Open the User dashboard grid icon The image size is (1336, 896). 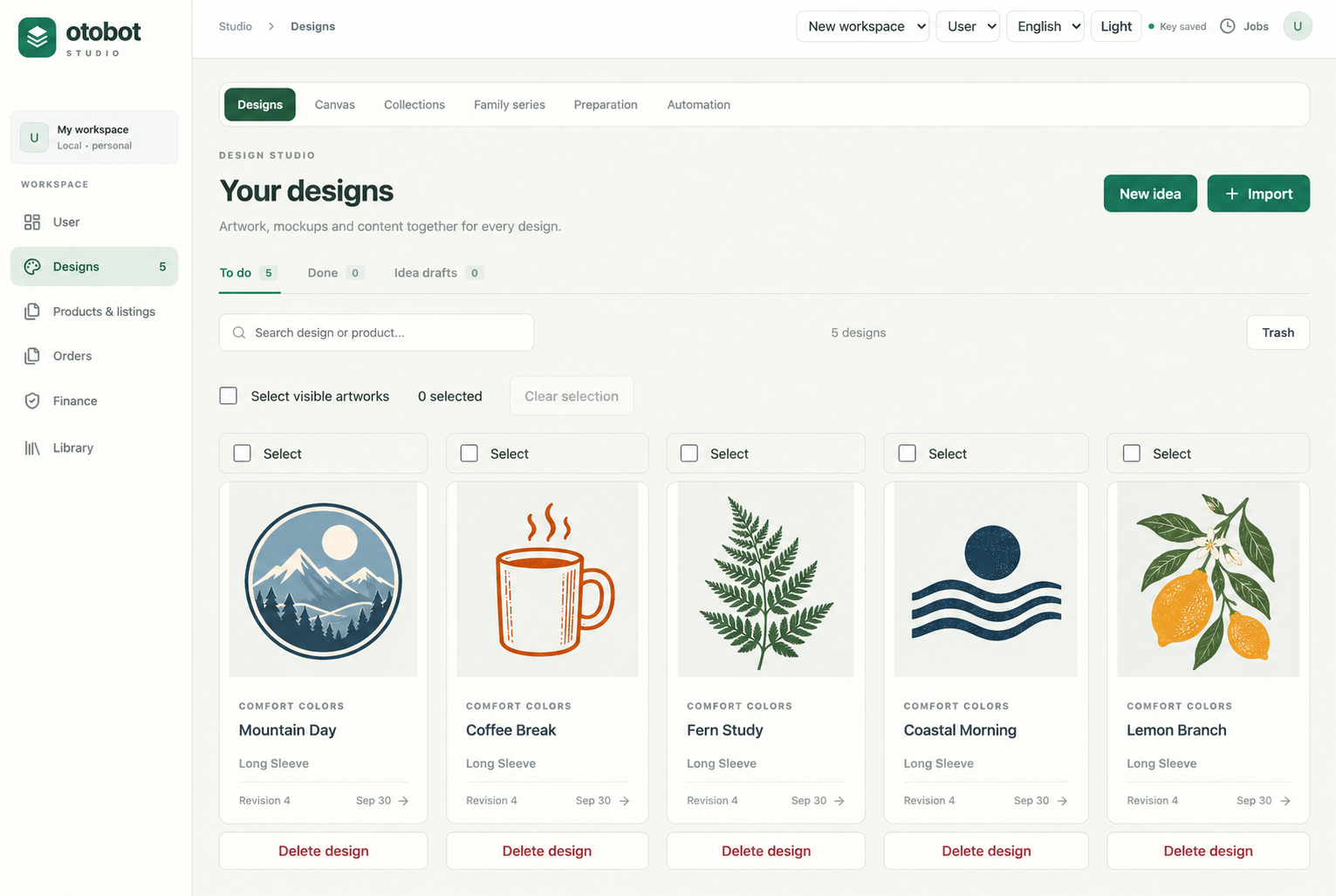pyautogui.click(x=32, y=222)
